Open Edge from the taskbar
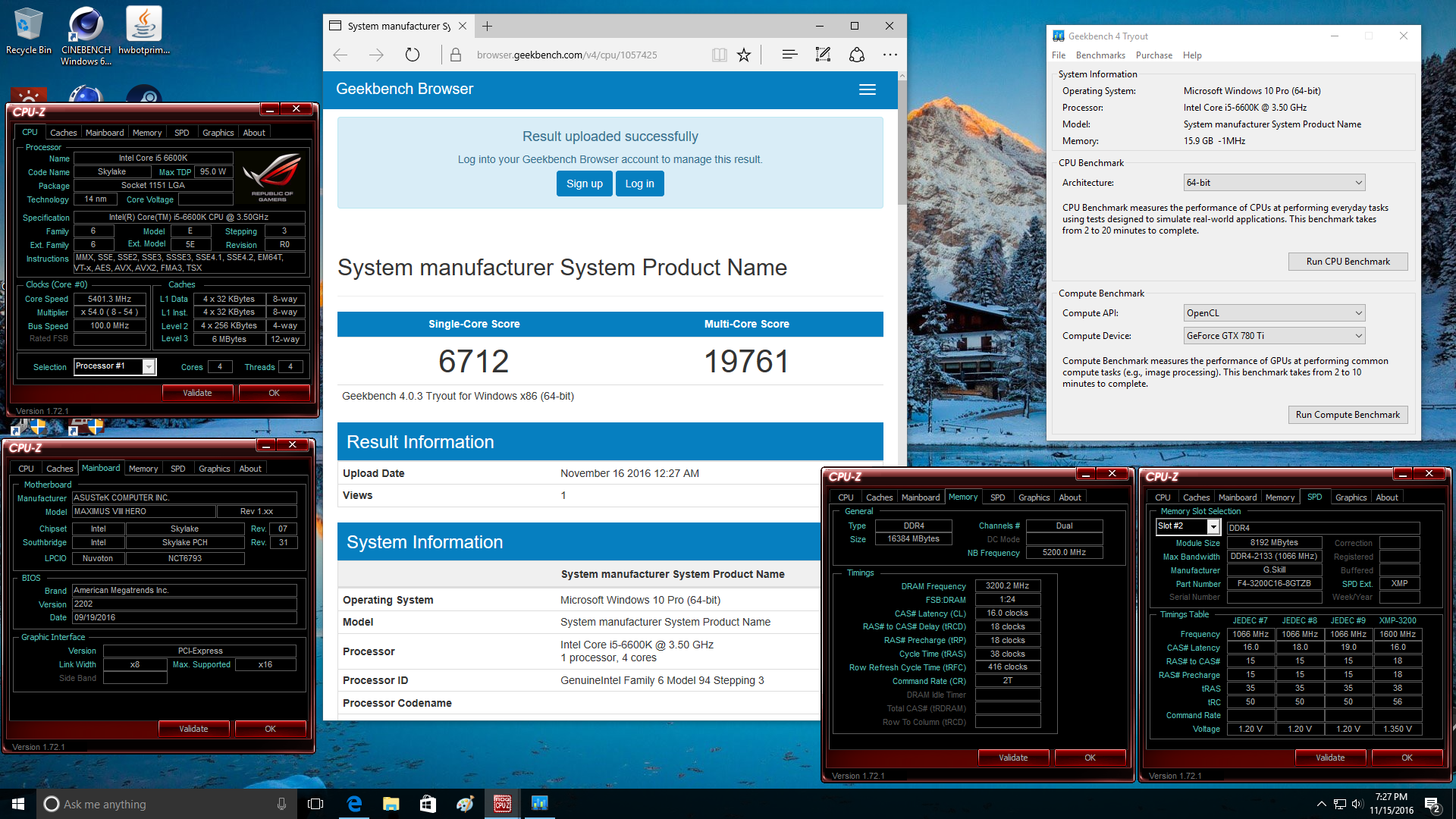The width and height of the screenshot is (1456, 819). click(x=354, y=804)
